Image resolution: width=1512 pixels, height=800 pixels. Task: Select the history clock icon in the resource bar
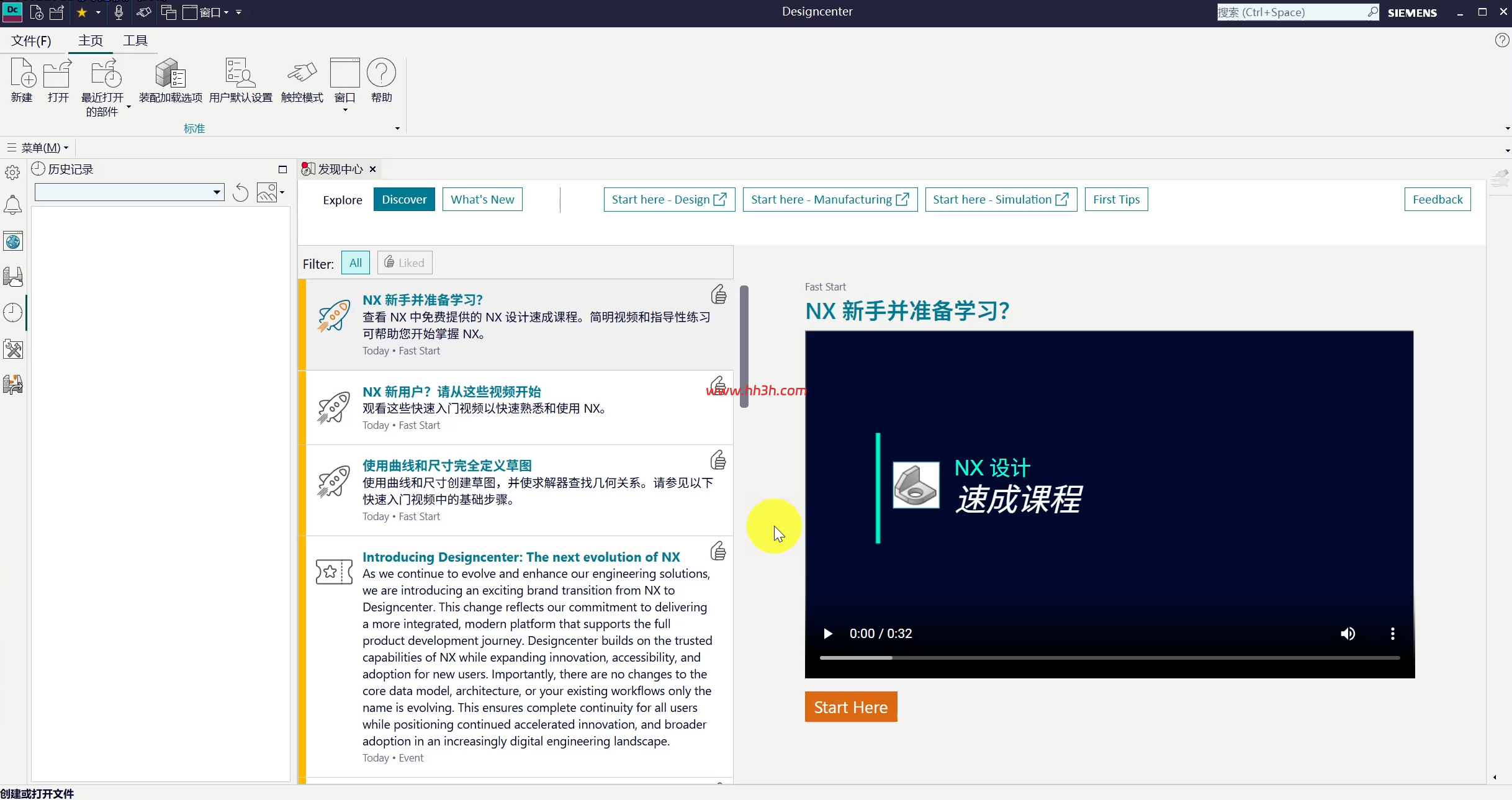click(x=13, y=313)
